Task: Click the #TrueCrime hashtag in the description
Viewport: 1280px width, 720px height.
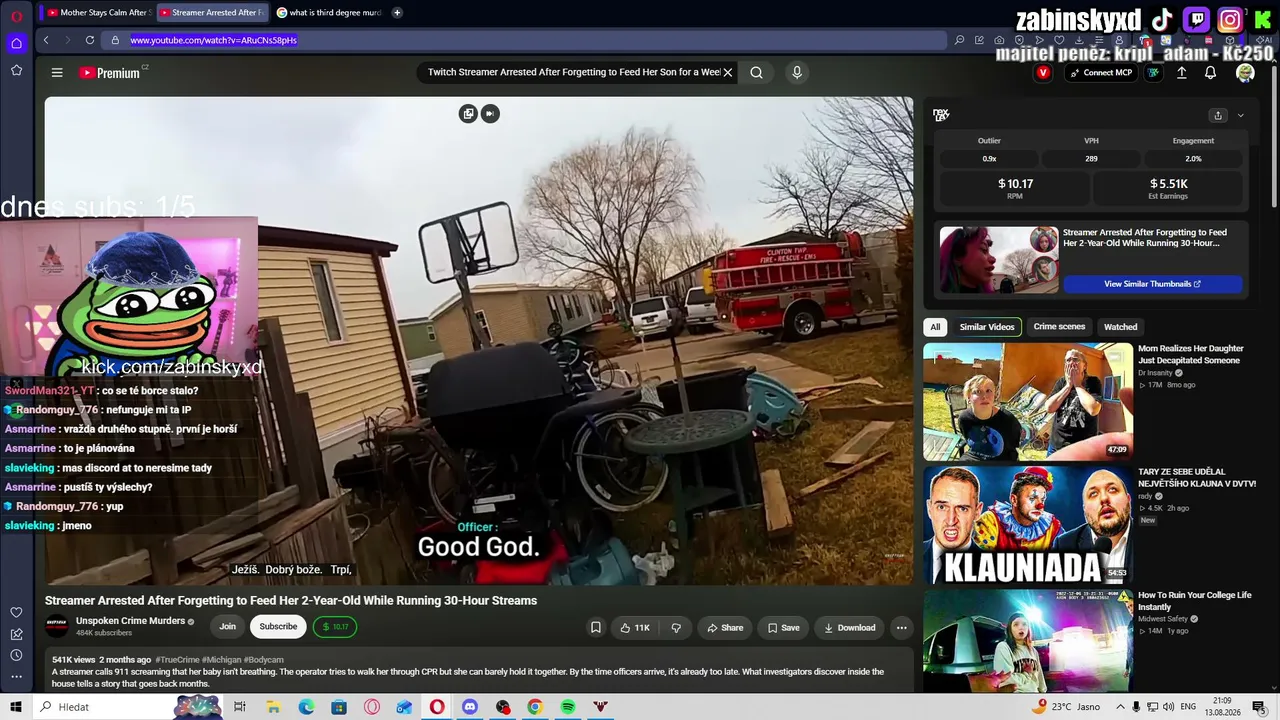Action: click(x=178, y=660)
